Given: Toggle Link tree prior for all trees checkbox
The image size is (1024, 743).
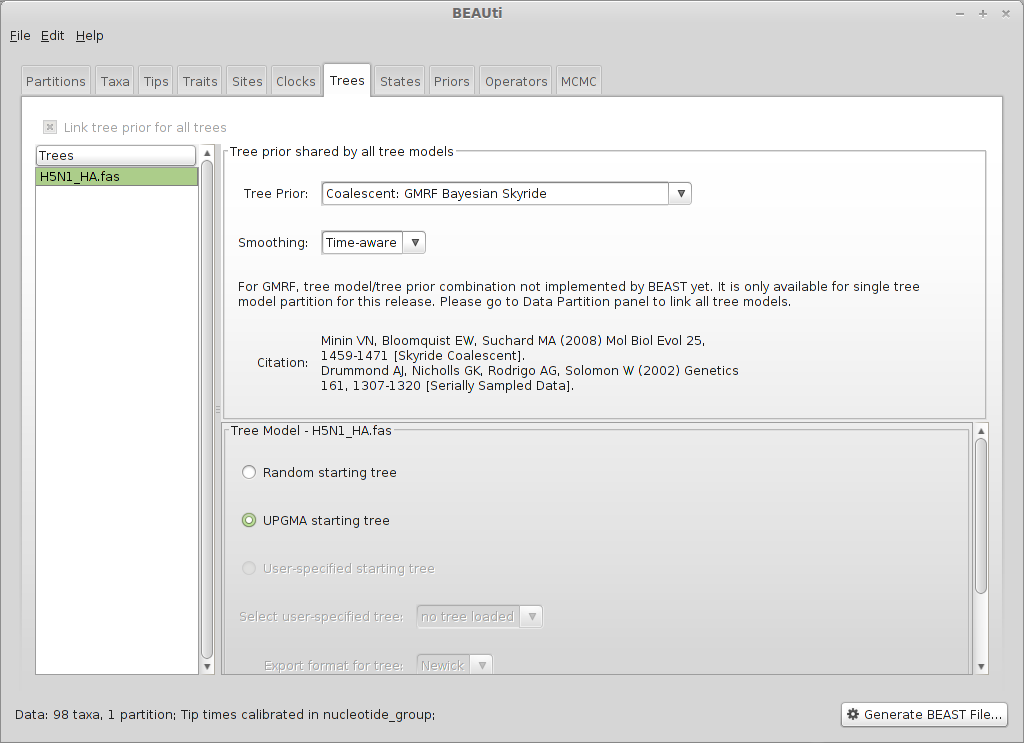Looking at the screenshot, I should [50, 127].
